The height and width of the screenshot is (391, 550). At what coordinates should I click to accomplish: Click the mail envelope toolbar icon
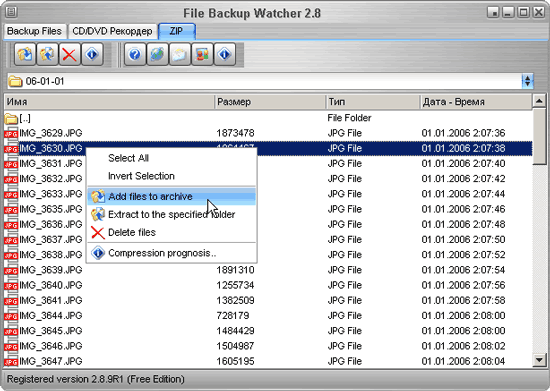coord(180,54)
